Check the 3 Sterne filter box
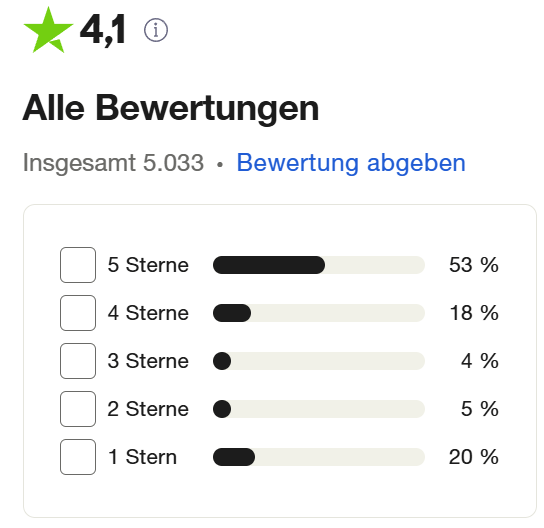The width and height of the screenshot is (544, 528). pyautogui.click(x=78, y=361)
